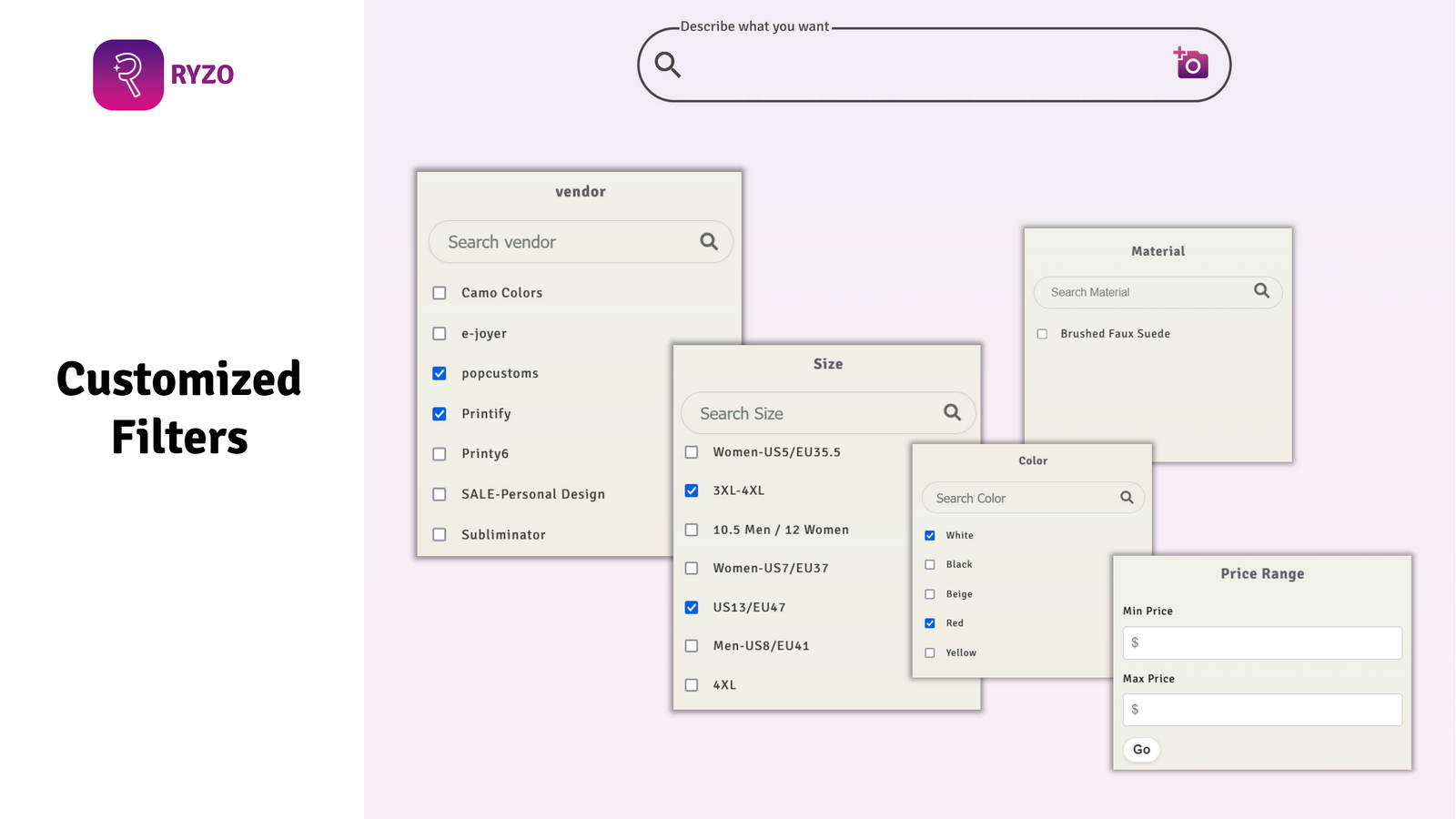The width and height of the screenshot is (1456, 819).
Task: Click the Search Size text field
Action: pos(810,413)
